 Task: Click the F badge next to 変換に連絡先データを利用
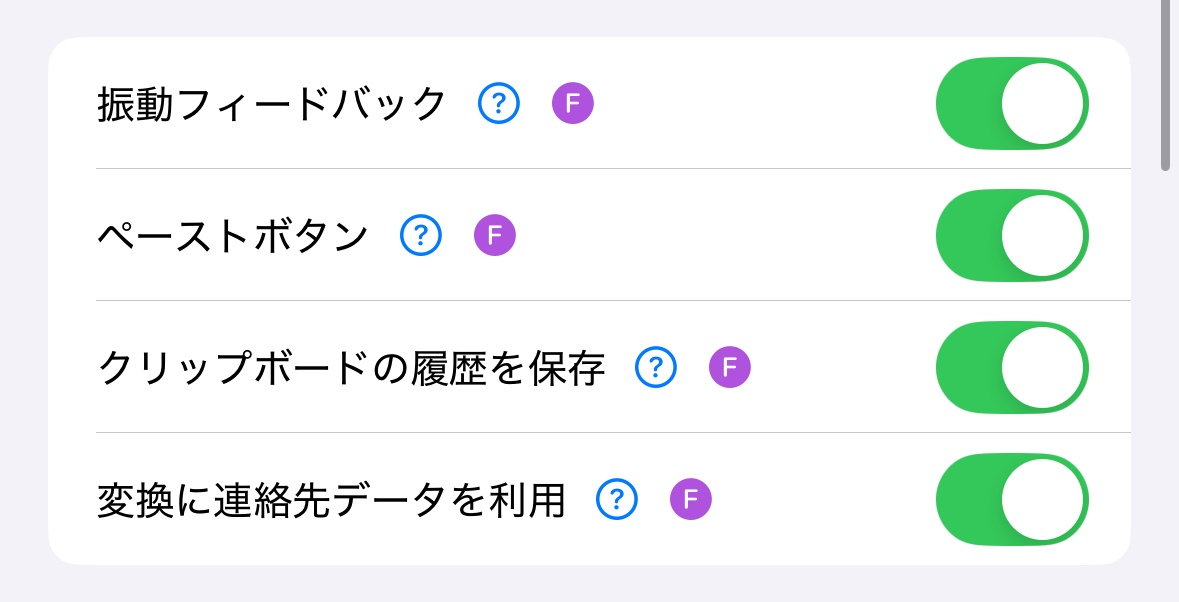[x=690, y=498]
